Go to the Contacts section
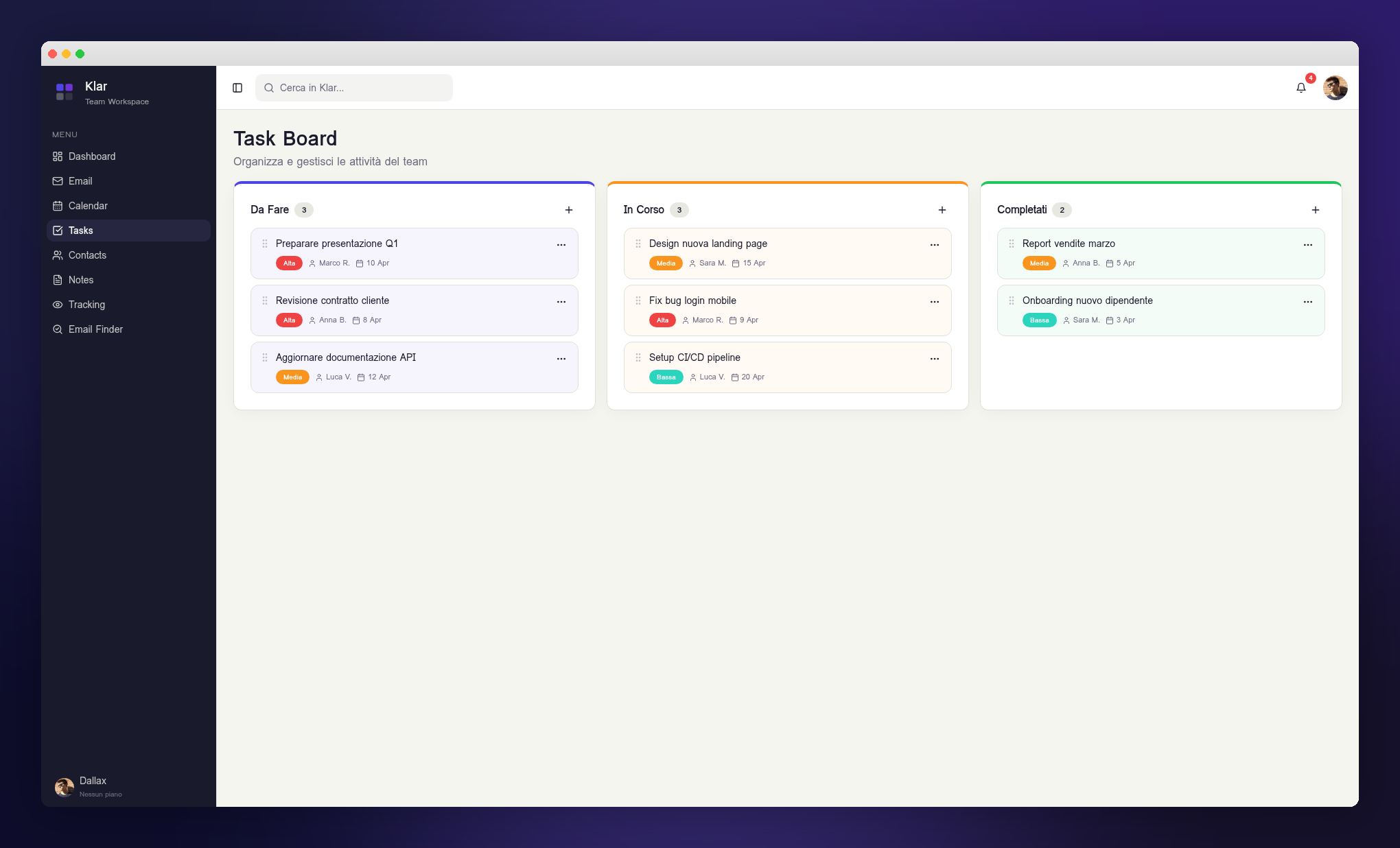 coord(86,255)
